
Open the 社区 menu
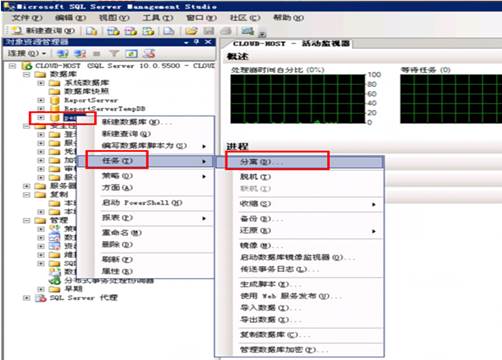[x=245, y=17]
